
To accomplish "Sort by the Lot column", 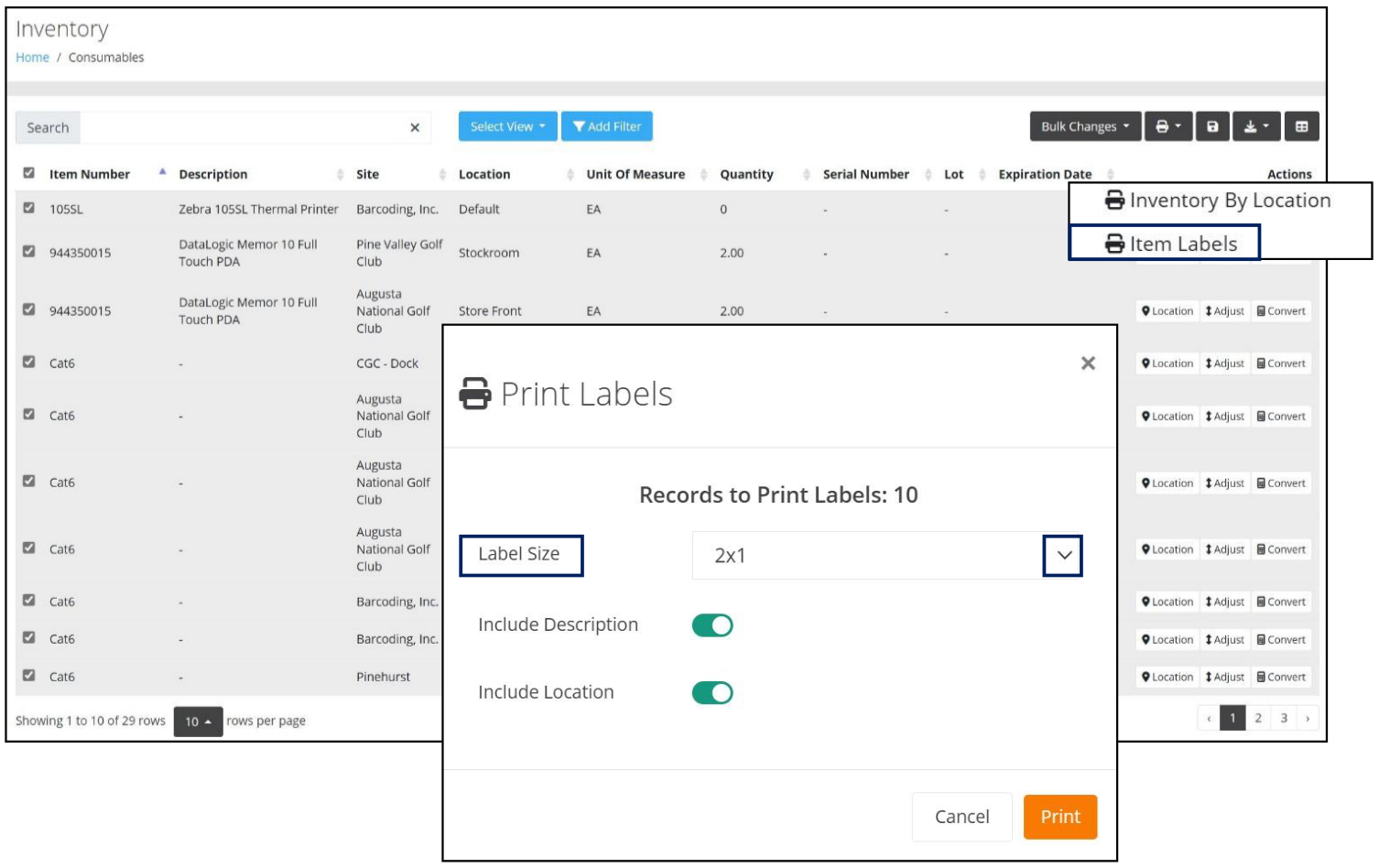I will (982, 174).
